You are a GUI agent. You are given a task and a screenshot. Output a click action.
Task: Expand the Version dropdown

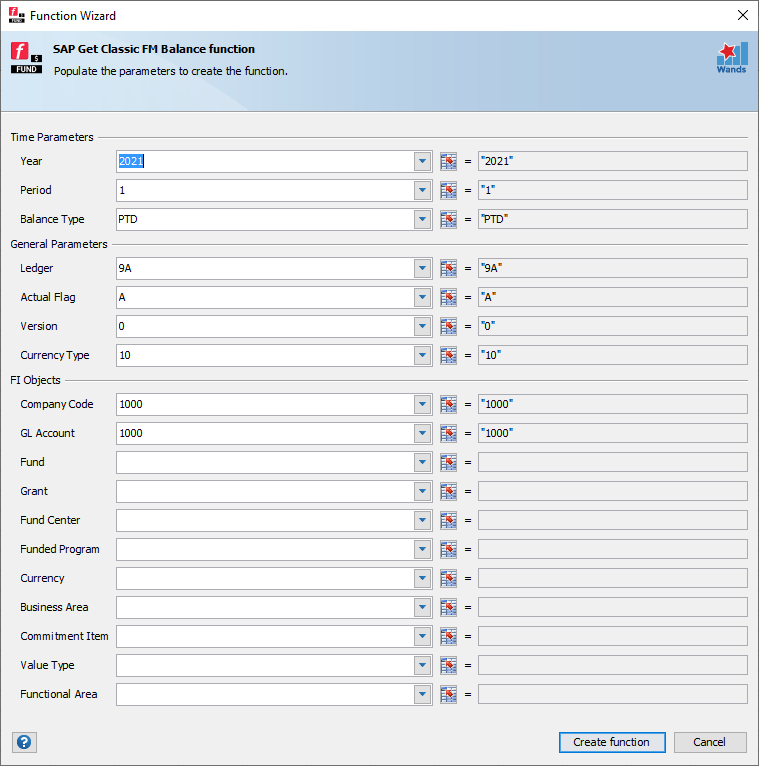(422, 326)
